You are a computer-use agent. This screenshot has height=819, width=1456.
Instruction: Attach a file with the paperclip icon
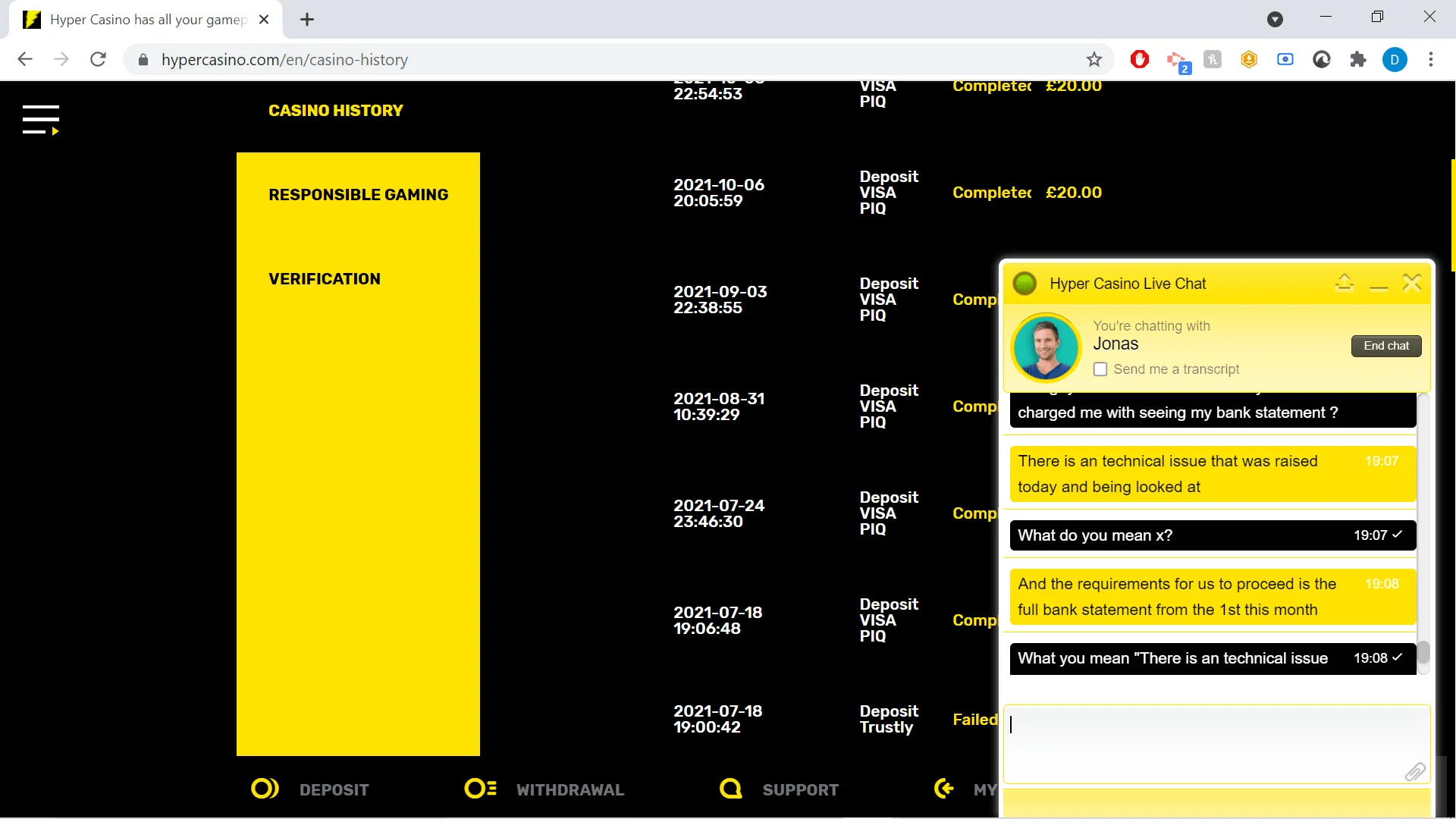point(1415,771)
